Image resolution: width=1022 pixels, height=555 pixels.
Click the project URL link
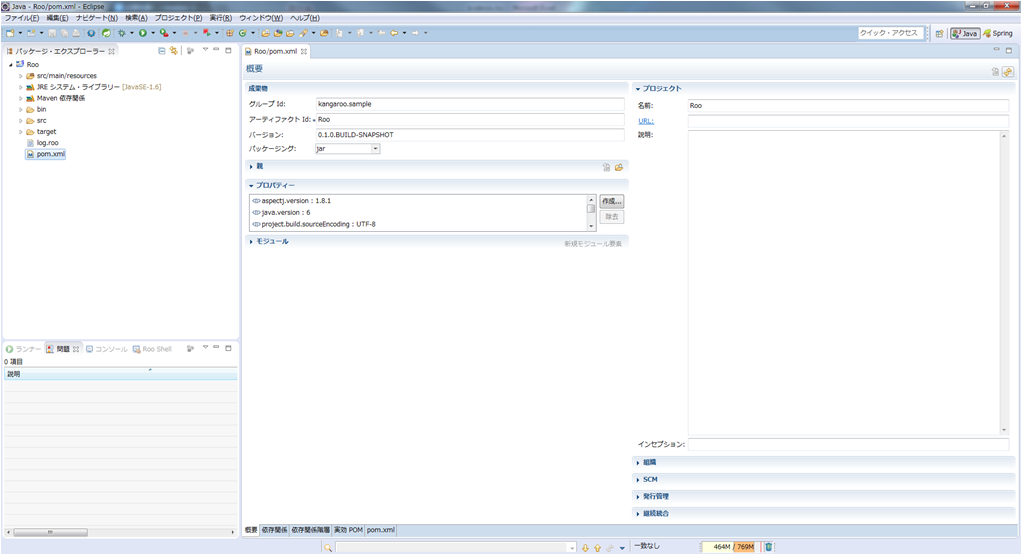click(645, 121)
